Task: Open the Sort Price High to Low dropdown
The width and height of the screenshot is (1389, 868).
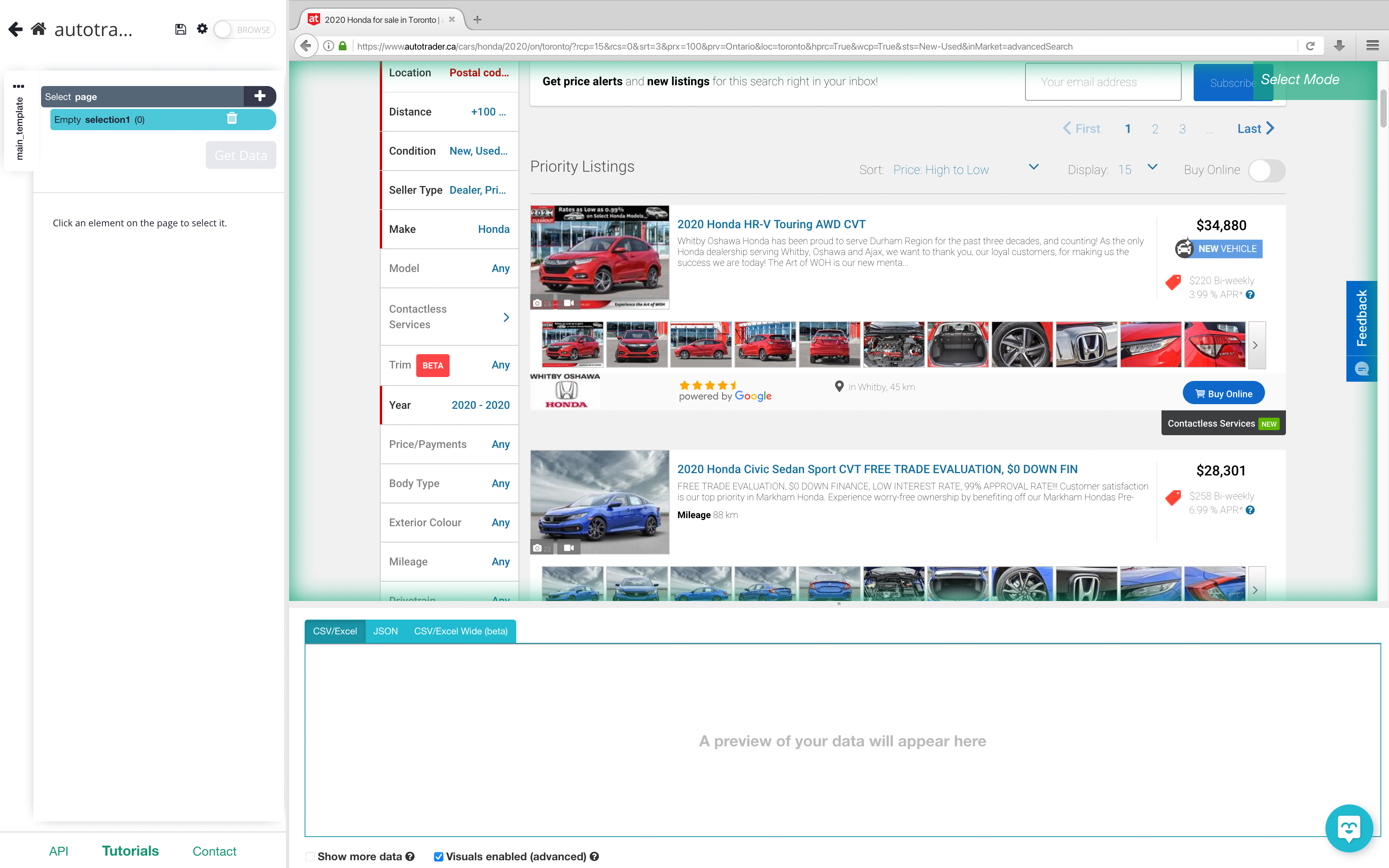Action: tap(966, 169)
